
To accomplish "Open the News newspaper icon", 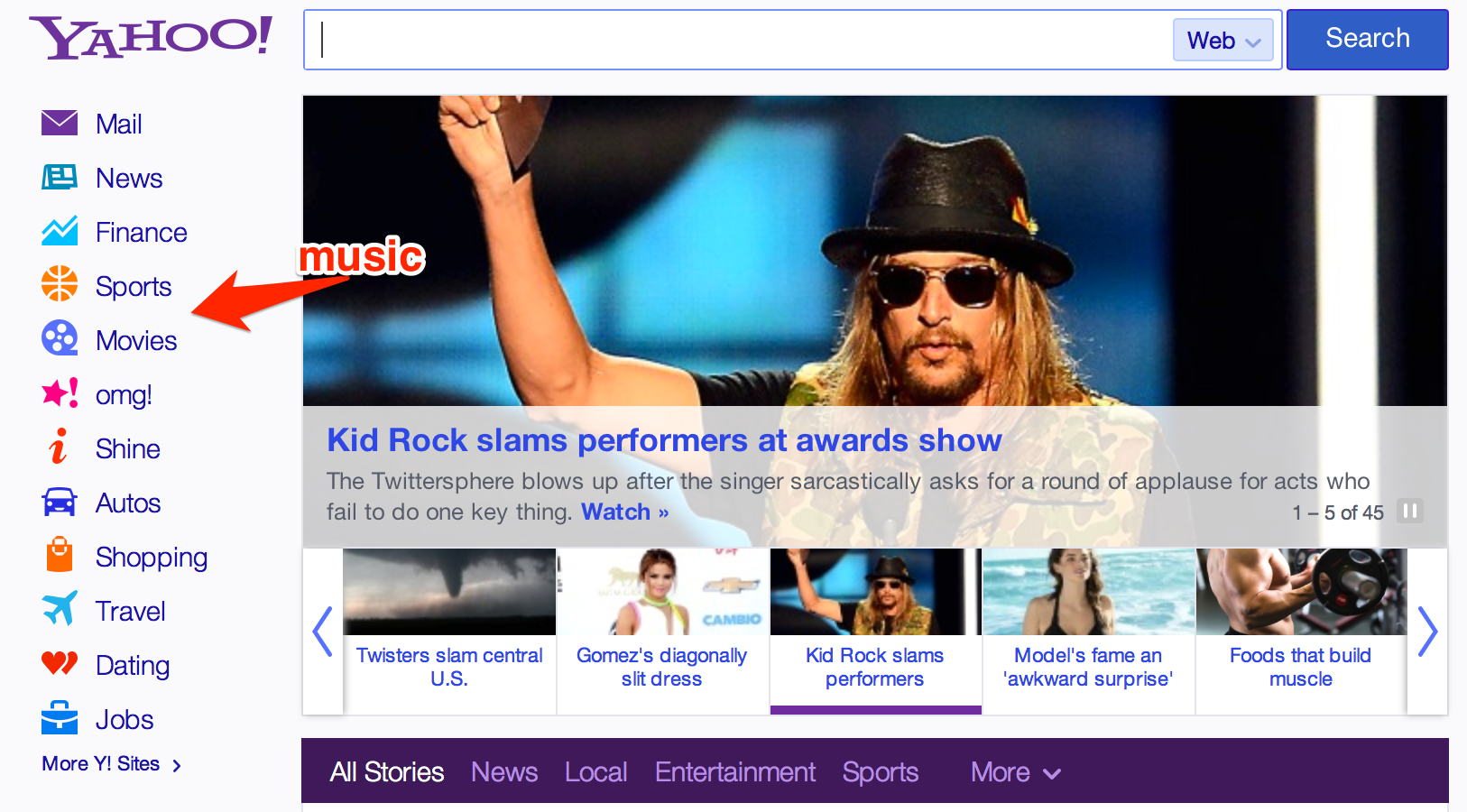I will (x=60, y=177).
